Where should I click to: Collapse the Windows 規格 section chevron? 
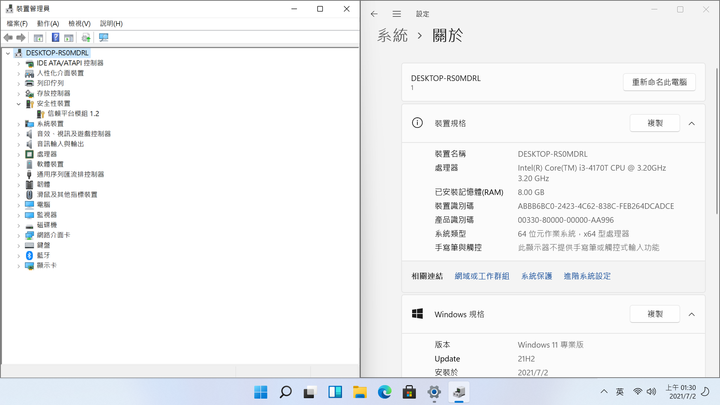pyautogui.click(x=692, y=315)
